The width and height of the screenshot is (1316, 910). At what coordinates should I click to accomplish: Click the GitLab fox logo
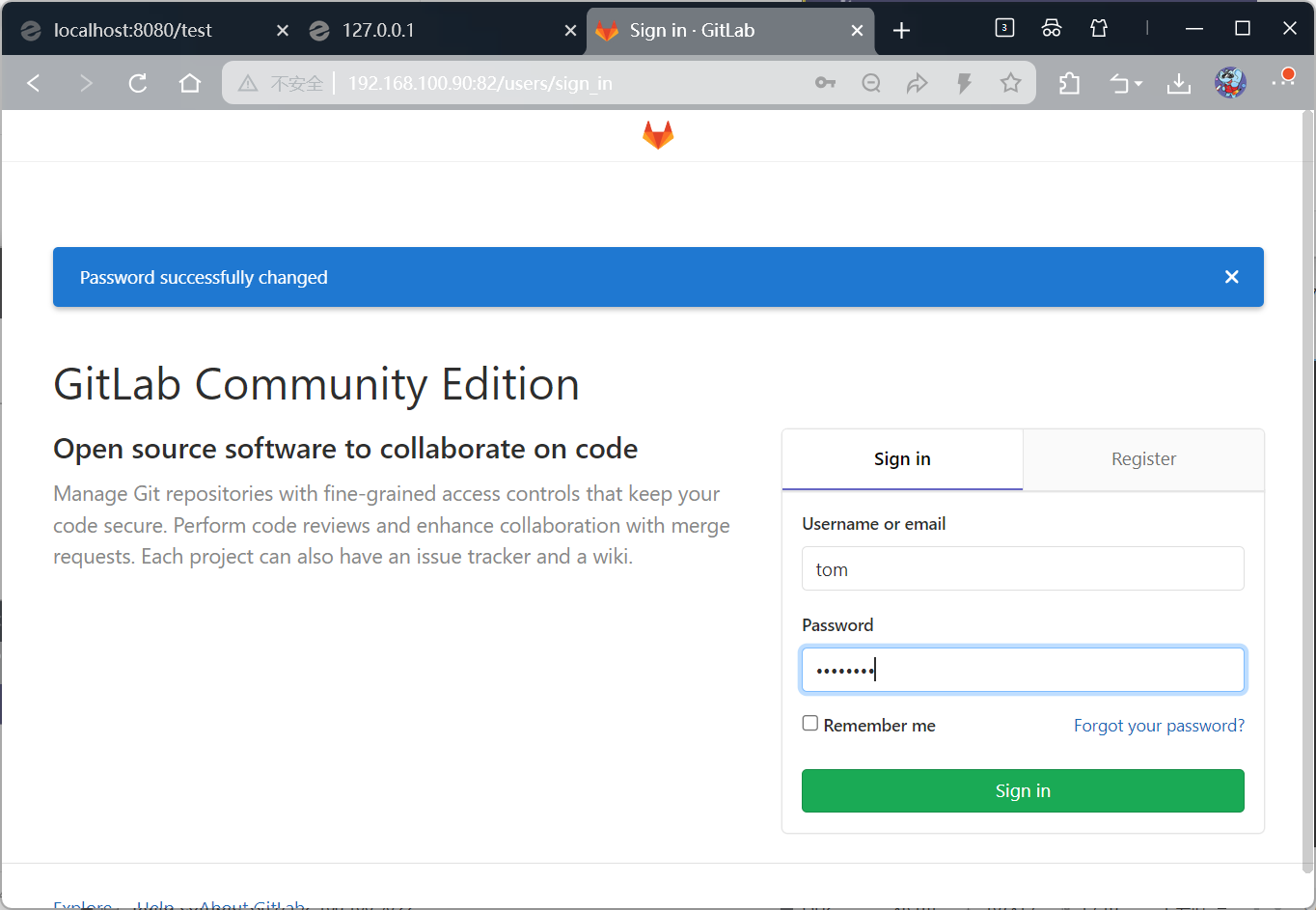[658, 135]
